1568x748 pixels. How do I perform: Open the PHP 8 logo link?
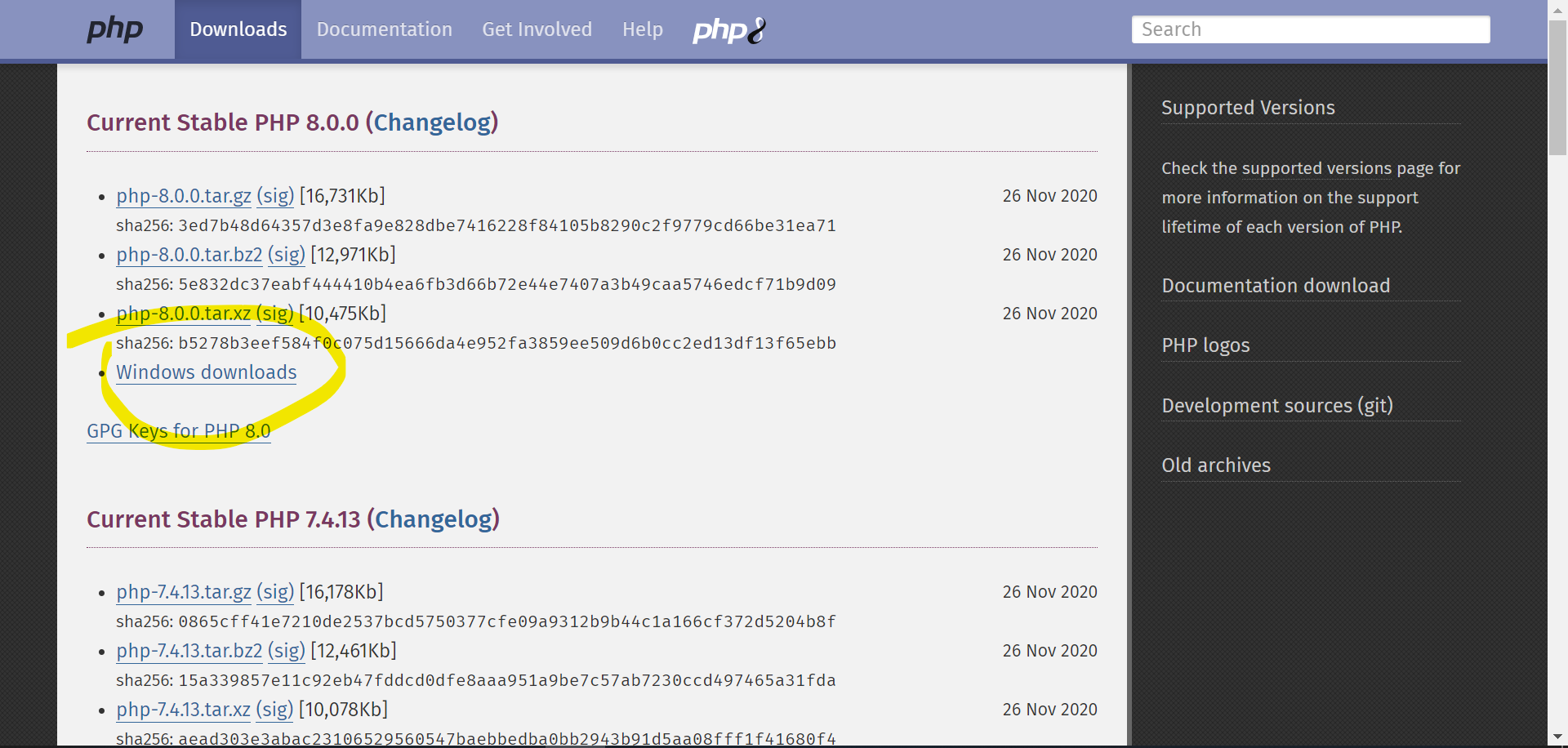pyautogui.click(x=728, y=30)
